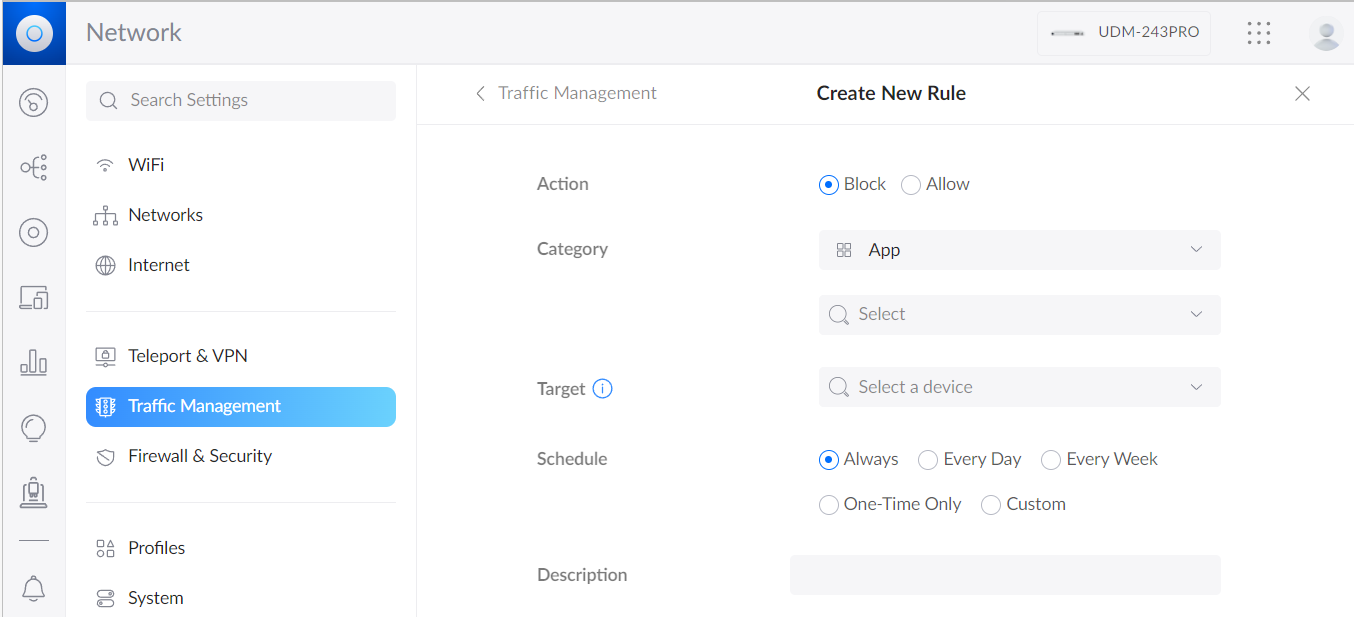The image size is (1354, 617).
Task: Open the user account avatar
Action: 1326,34
